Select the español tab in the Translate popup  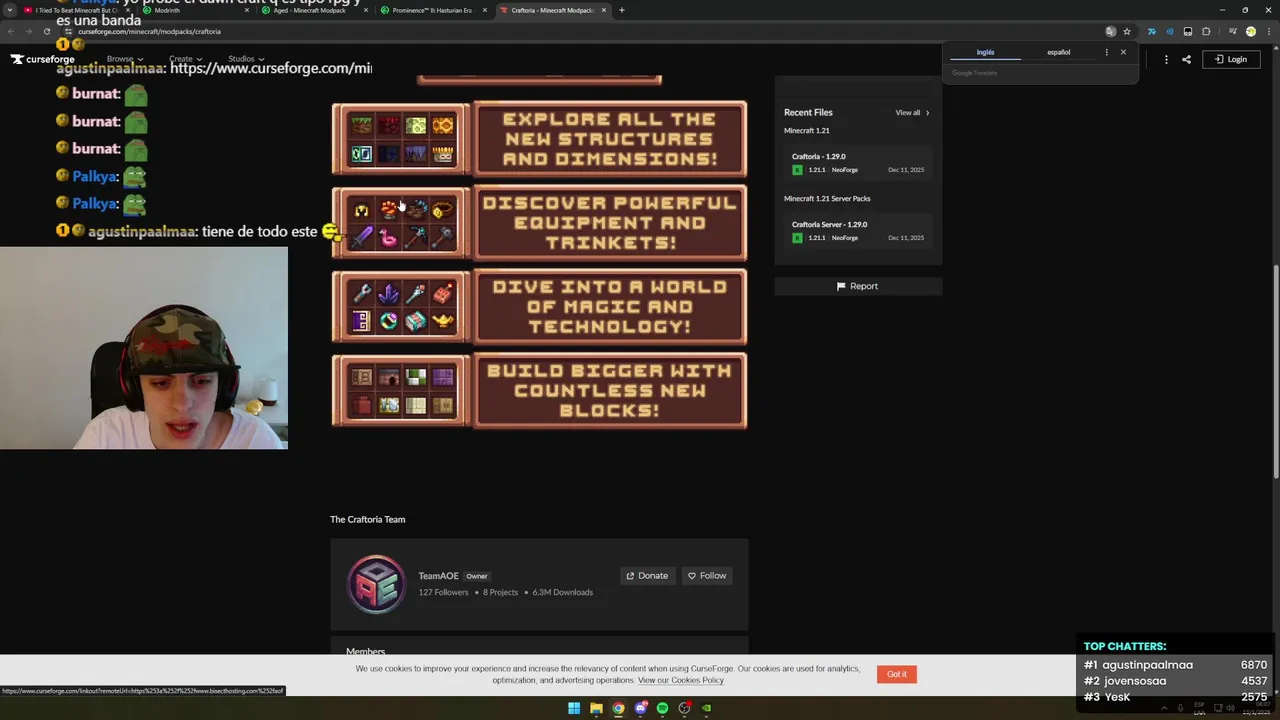pyautogui.click(x=1058, y=52)
